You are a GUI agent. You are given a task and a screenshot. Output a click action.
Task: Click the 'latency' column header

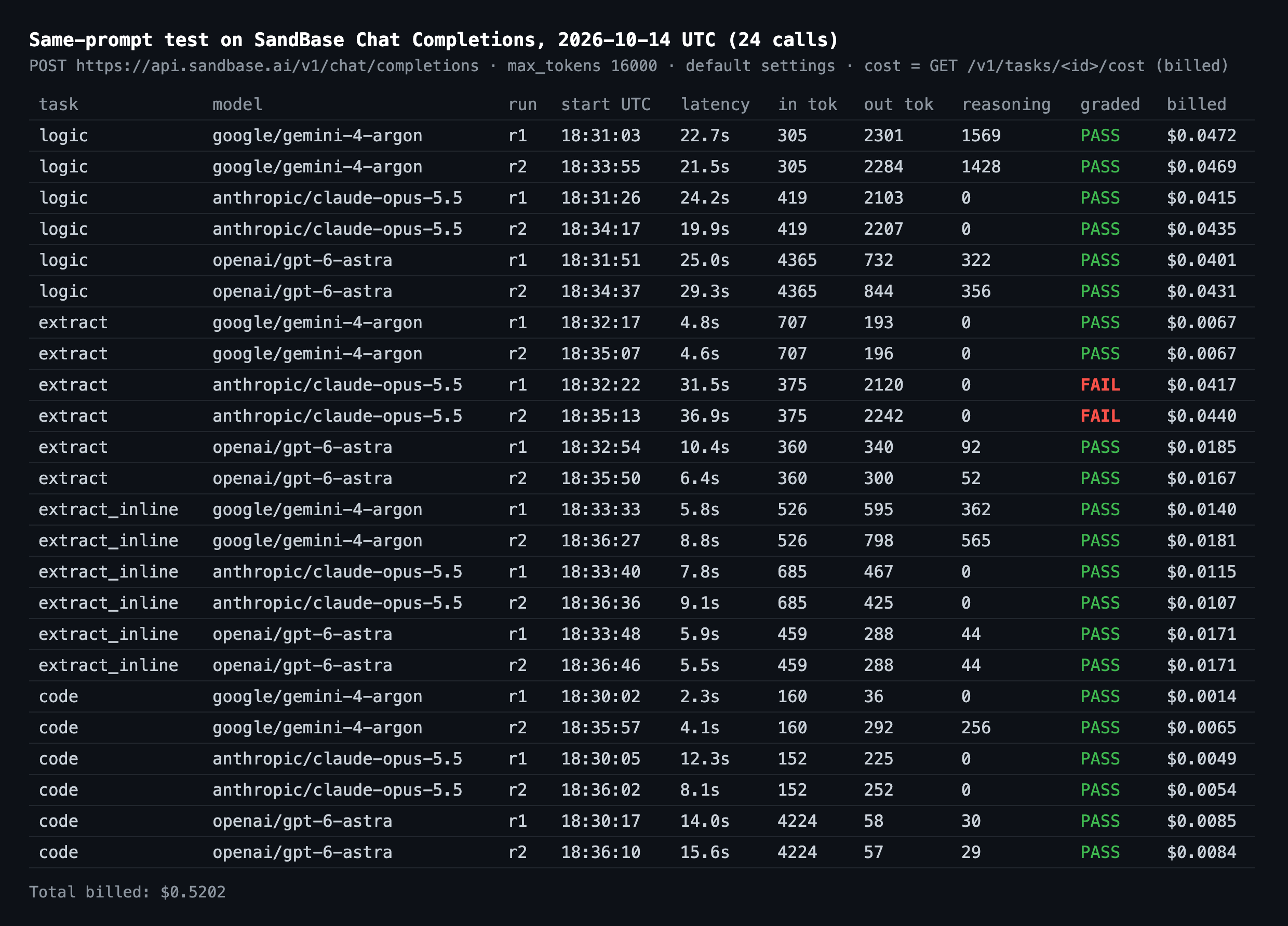coord(715,104)
